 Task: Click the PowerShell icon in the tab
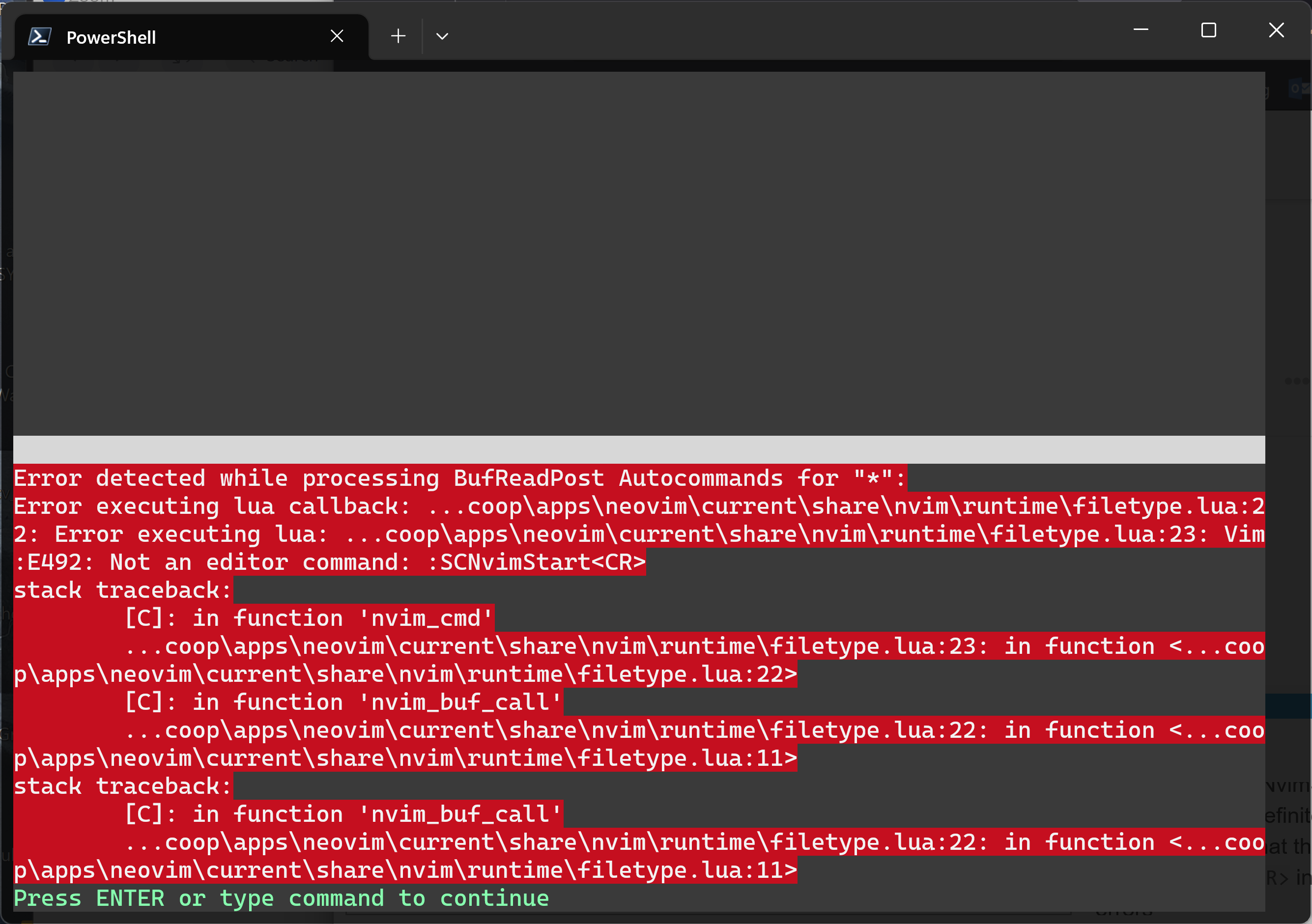click(40, 37)
